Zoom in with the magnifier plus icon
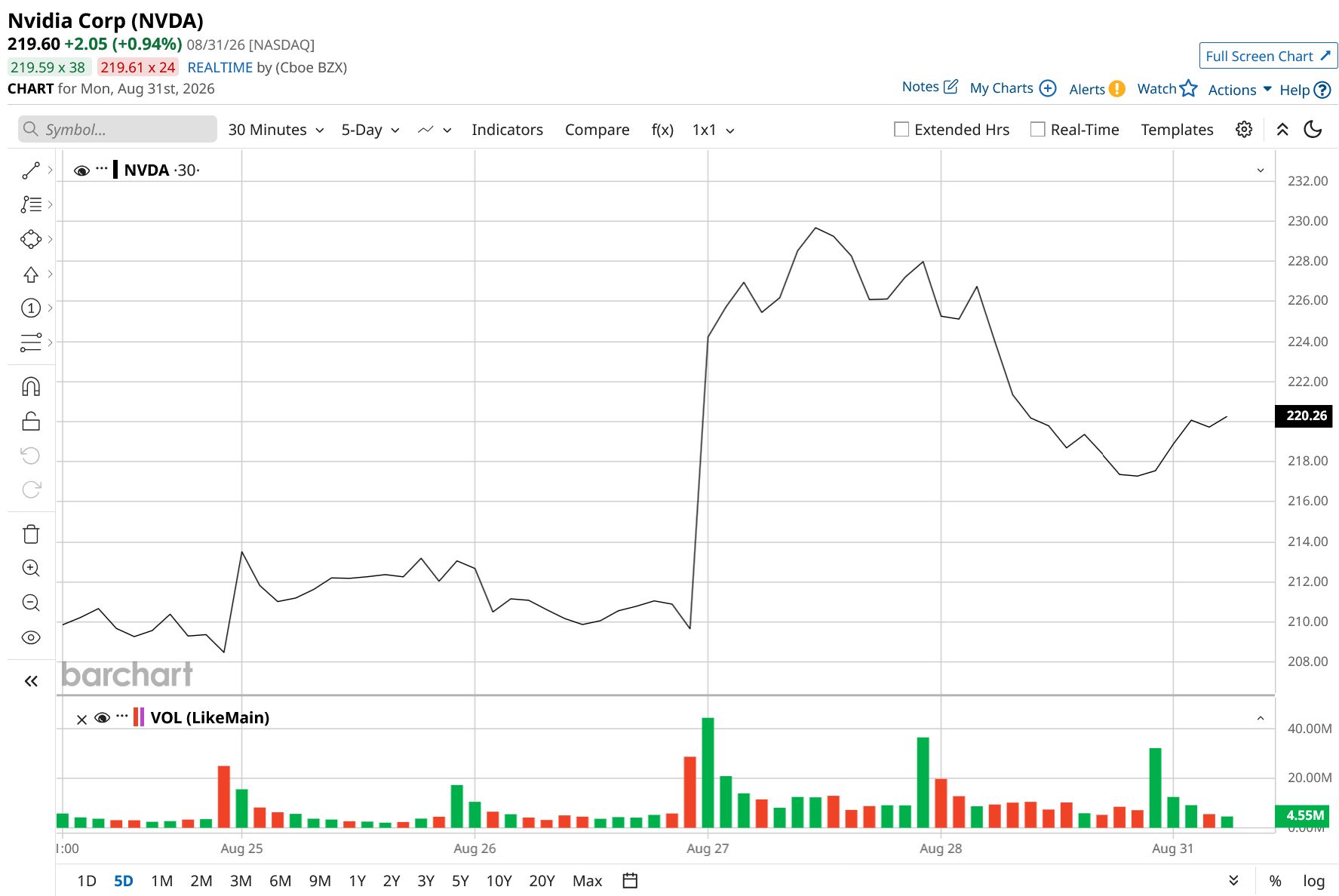Viewport: 1339px width, 896px height. 31,568
